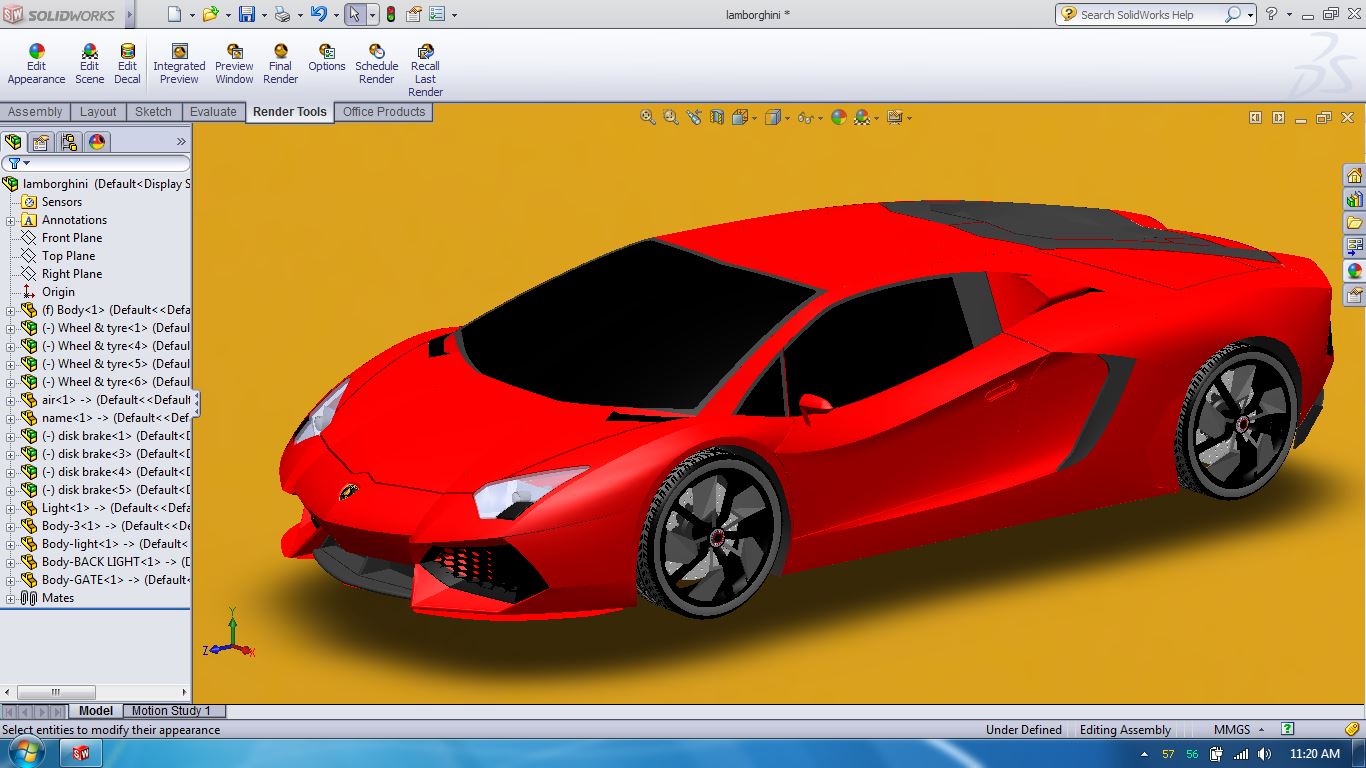This screenshot has height=768, width=1366.
Task: Open File Explorer task pane icon
Action: tap(1354, 223)
